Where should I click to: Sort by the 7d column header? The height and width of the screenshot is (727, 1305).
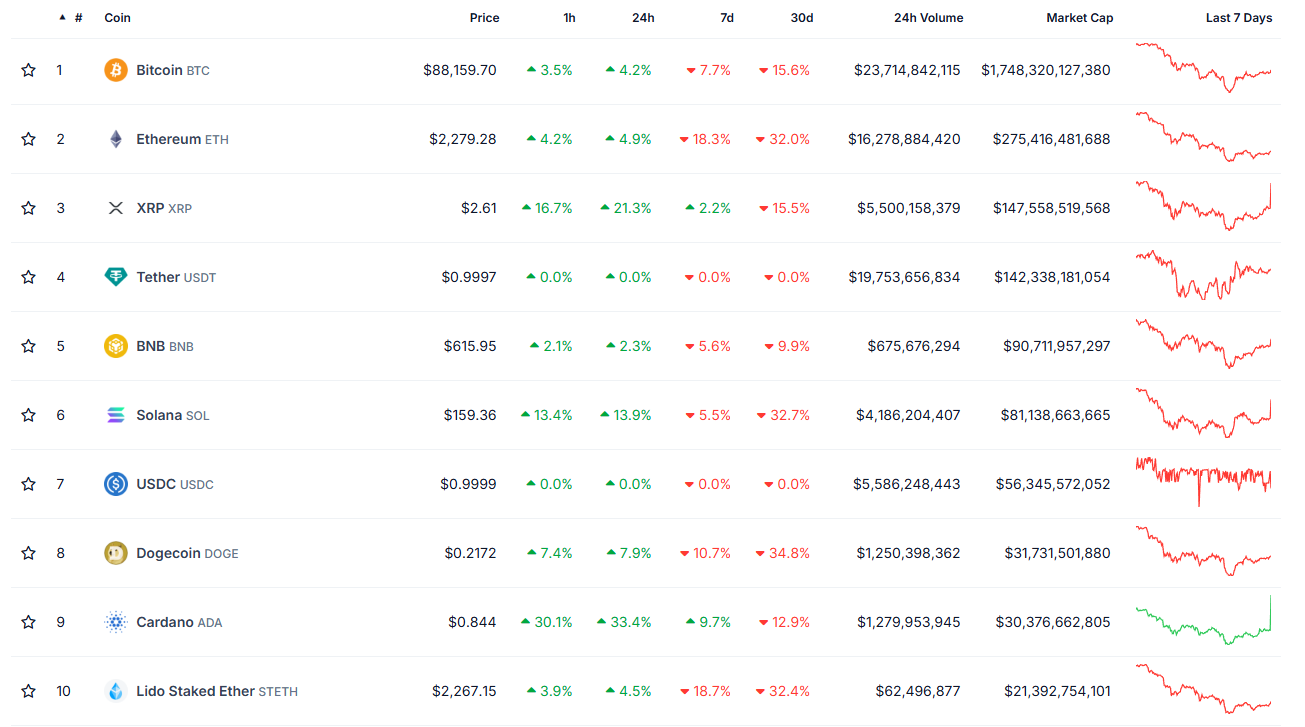727,18
